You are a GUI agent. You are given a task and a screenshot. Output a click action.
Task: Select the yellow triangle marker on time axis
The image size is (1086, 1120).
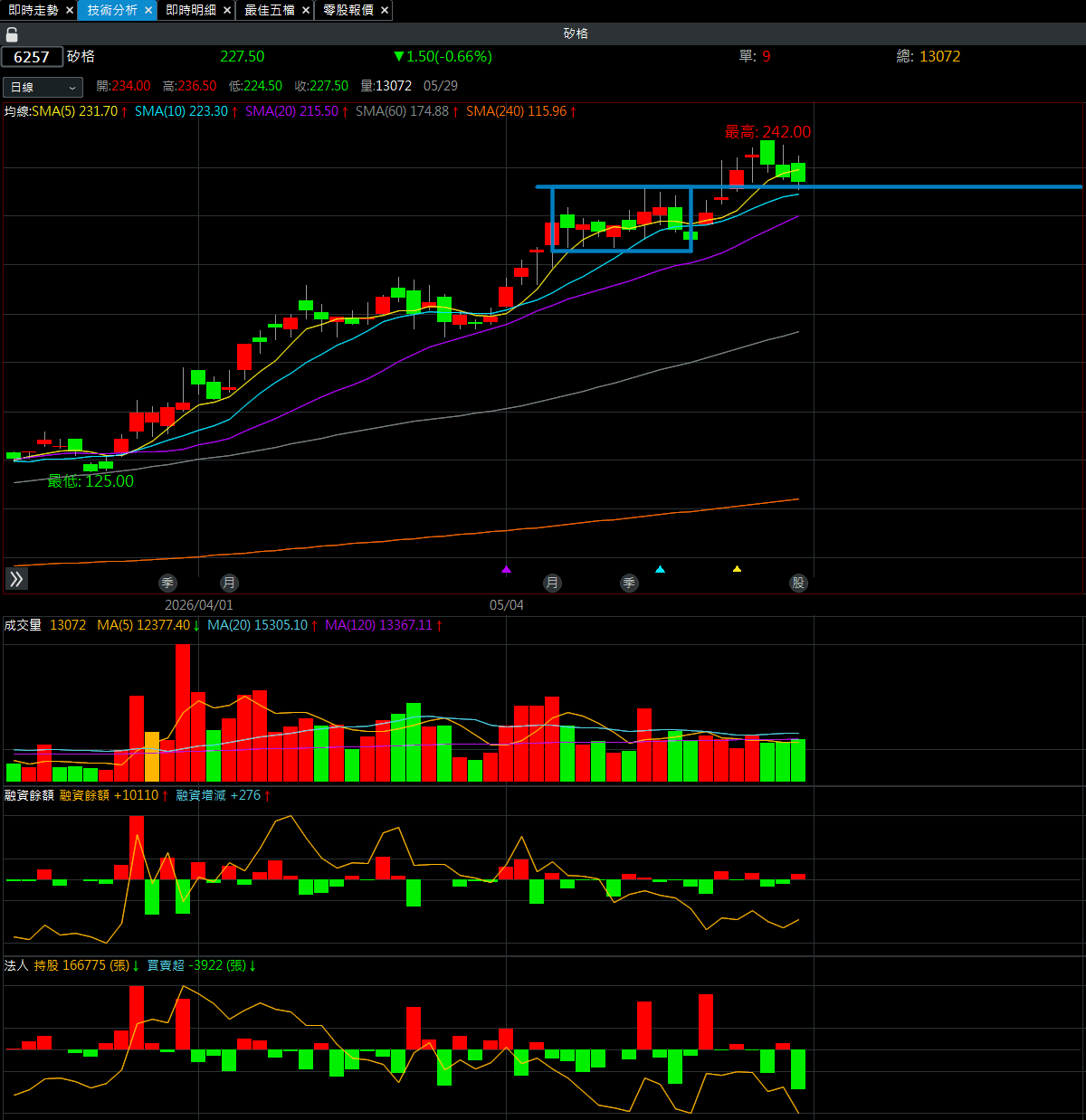(x=737, y=569)
